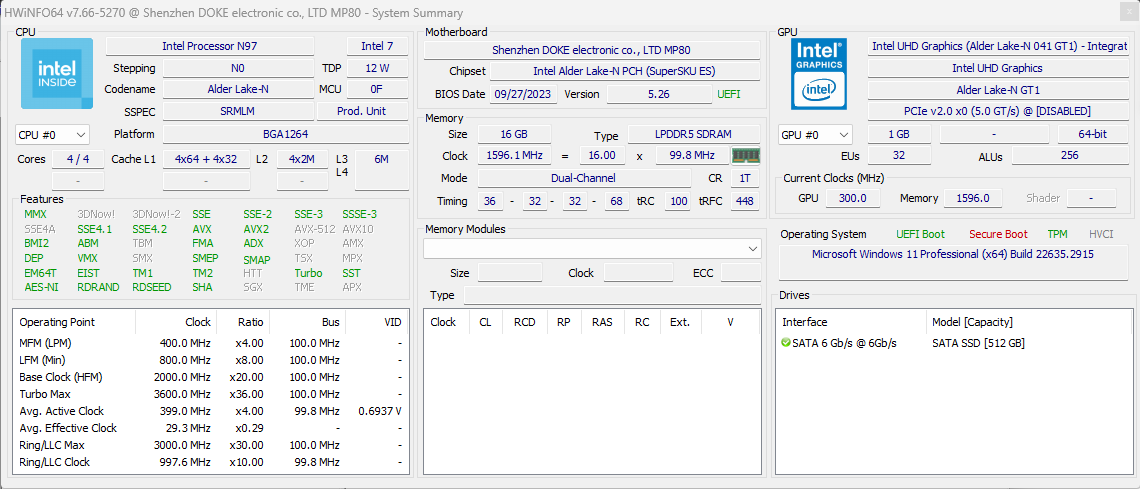Click the 16 GB memory size value
Image resolution: width=1140 pixels, height=489 pixels.
[514, 134]
